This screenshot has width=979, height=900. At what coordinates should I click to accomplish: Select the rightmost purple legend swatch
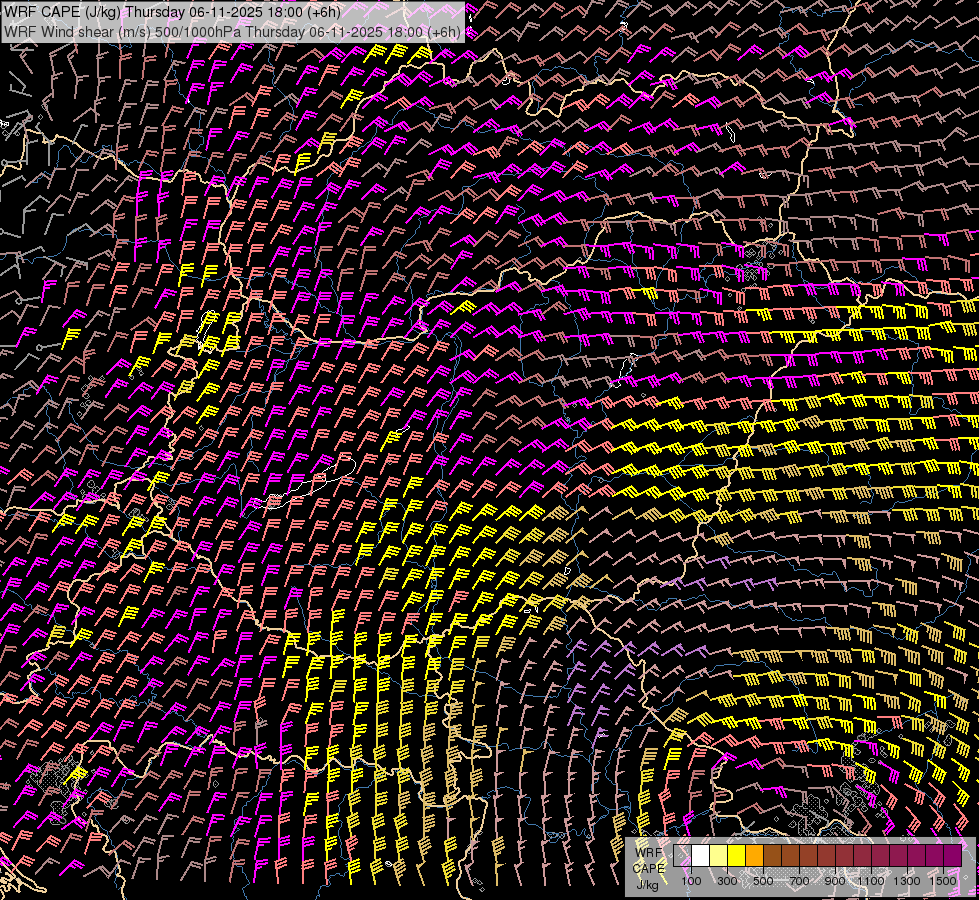click(x=953, y=856)
